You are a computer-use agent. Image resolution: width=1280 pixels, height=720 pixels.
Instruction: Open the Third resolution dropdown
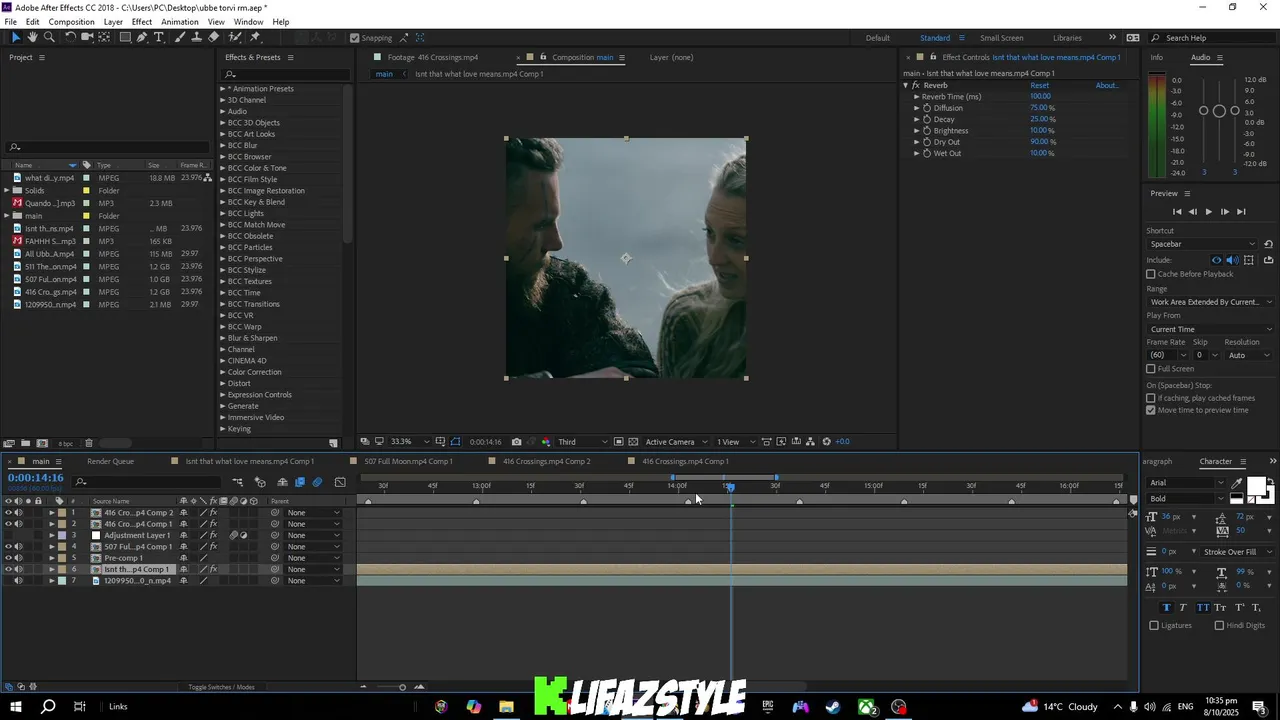pyautogui.click(x=582, y=442)
